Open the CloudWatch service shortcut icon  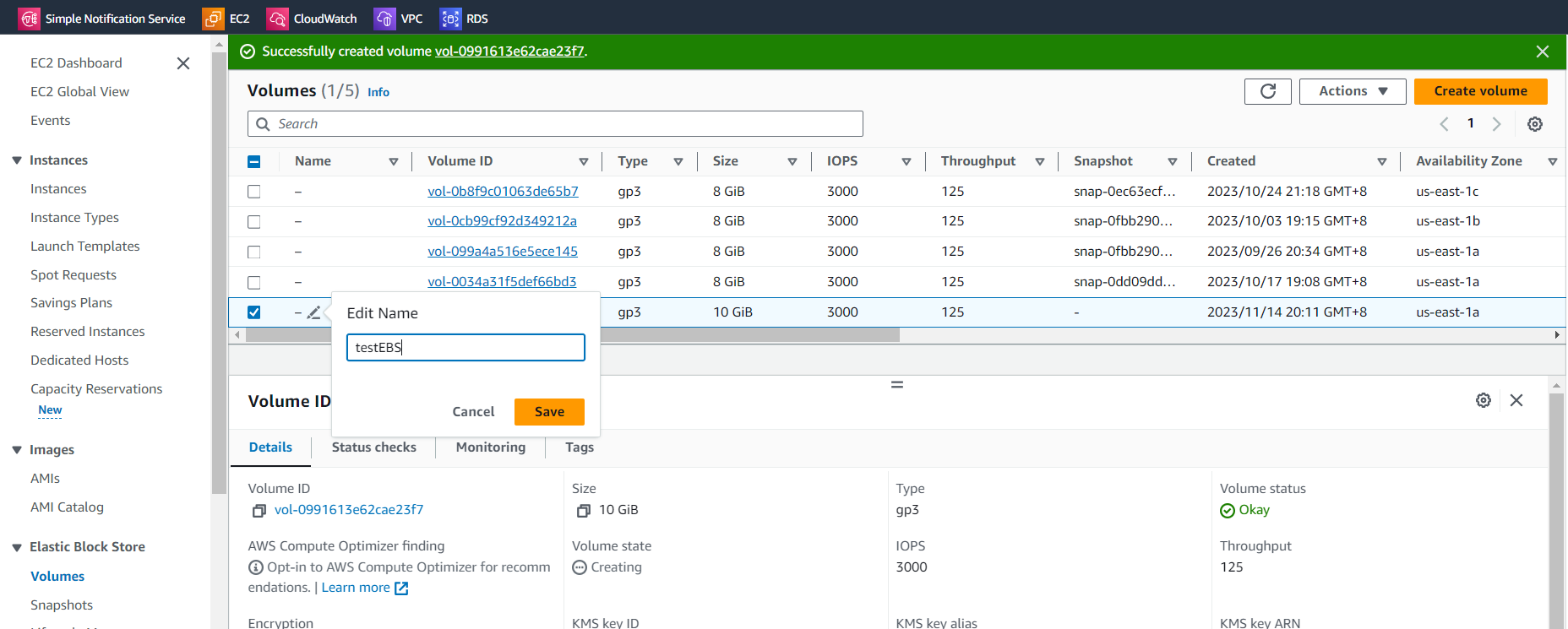(x=277, y=19)
